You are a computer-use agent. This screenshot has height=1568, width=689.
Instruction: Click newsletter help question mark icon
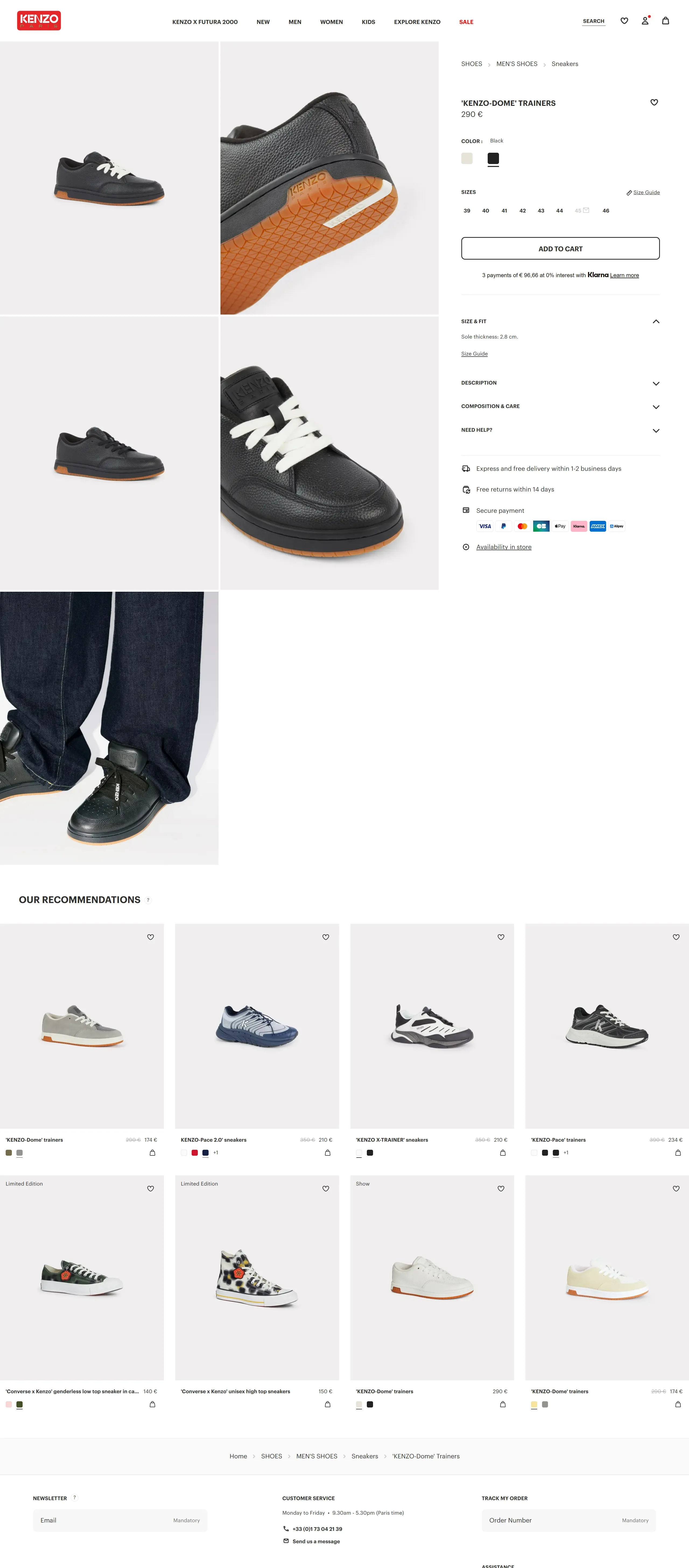[74, 1497]
